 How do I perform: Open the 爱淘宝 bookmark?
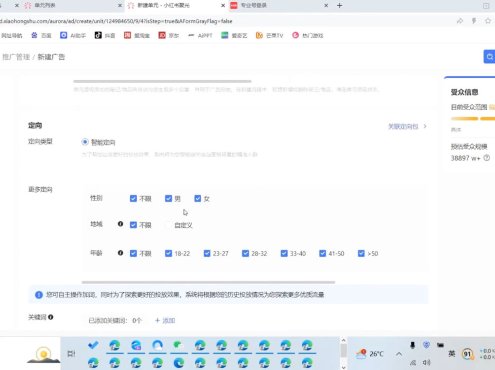pyautogui.click(x=137, y=35)
